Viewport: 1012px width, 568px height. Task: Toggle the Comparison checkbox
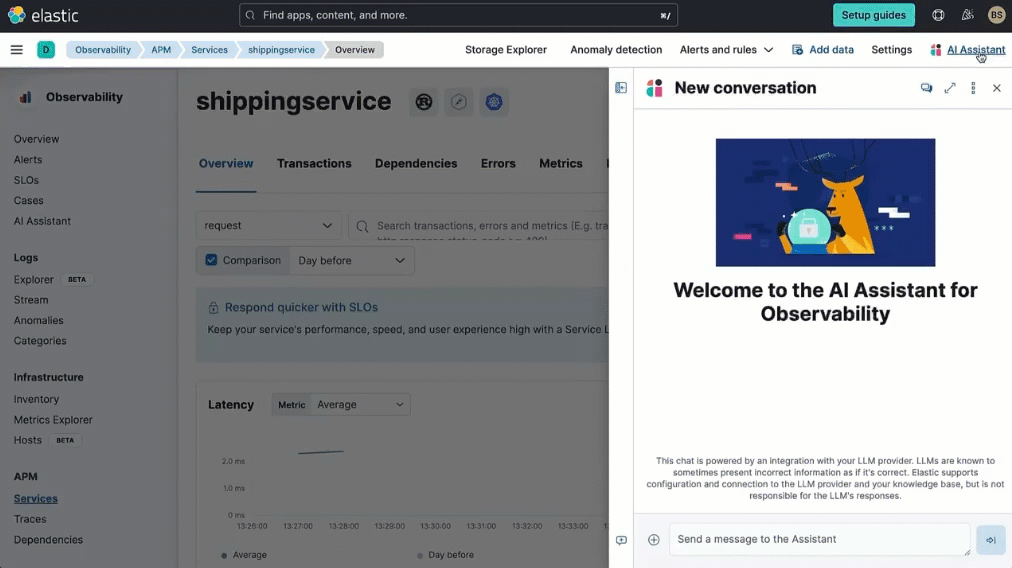[x=211, y=260]
